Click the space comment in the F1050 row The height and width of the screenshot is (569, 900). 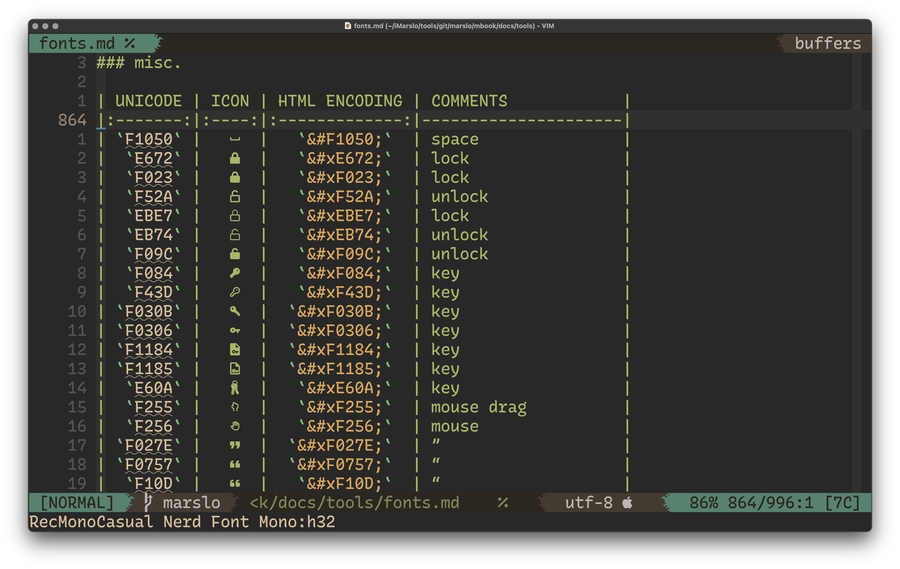tap(455, 140)
